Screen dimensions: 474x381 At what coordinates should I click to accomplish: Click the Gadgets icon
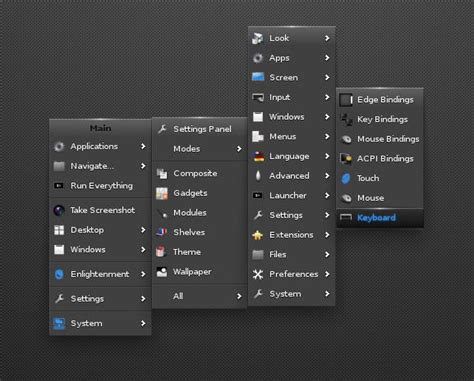pyautogui.click(x=162, y=193)
